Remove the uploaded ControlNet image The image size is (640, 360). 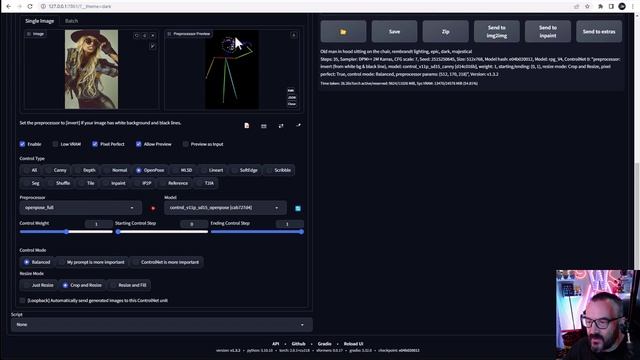tap(153, 36)
